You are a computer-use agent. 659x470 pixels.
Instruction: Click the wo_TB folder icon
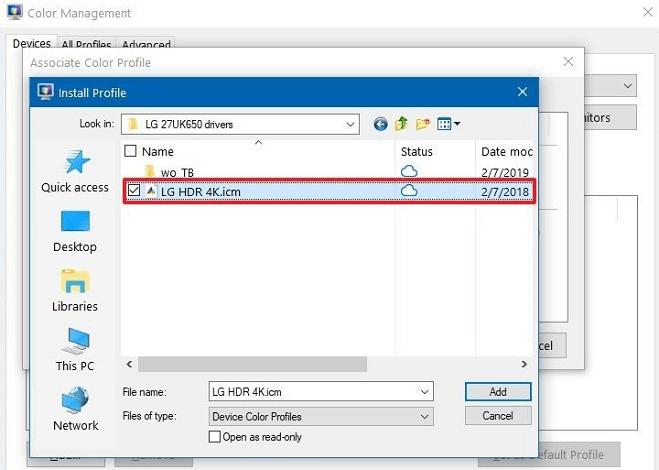click(x=150, y=172)
